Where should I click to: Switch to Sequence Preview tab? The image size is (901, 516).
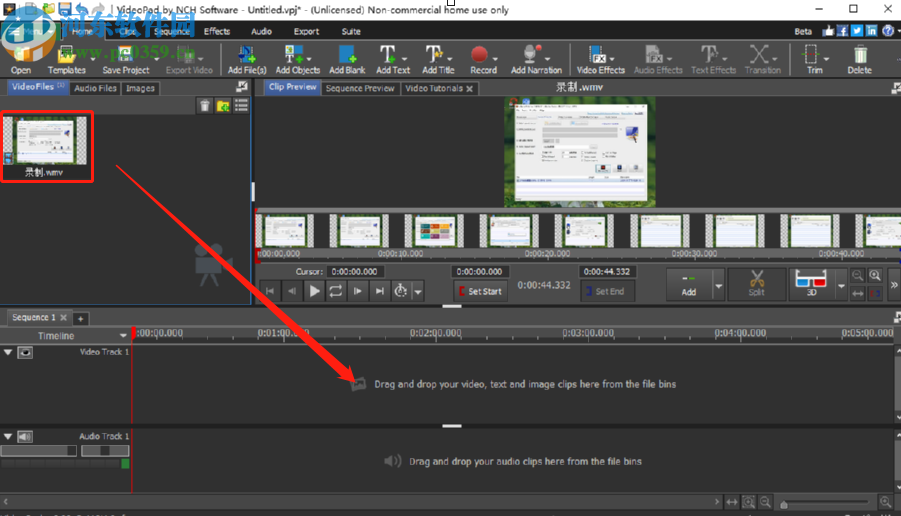(360, 88)
